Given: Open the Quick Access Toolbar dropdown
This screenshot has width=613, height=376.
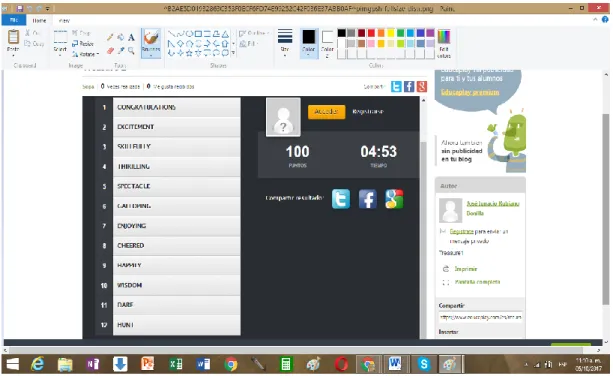Looking at the screenshot, I should click(x=48, y=8).
